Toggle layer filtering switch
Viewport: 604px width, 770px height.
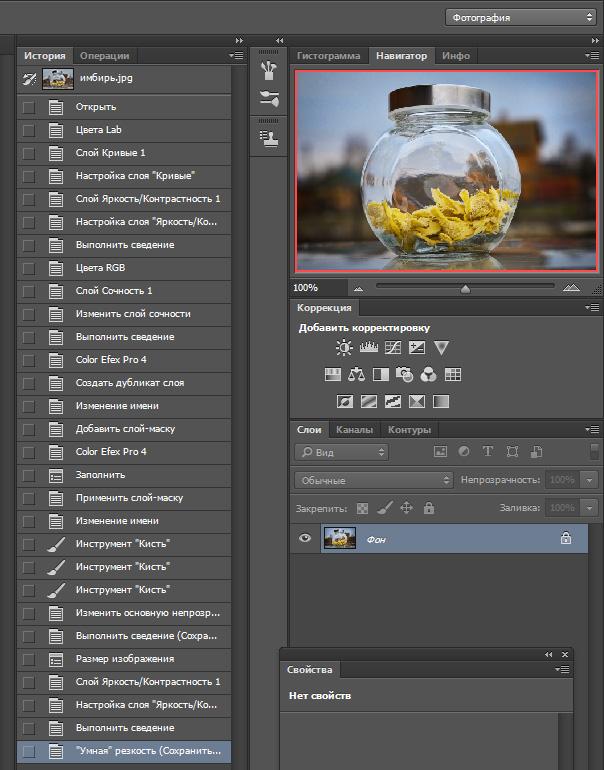pyautogui.click(x=594, y=451)
